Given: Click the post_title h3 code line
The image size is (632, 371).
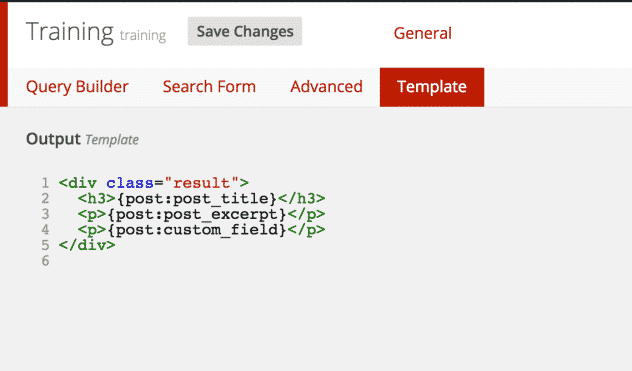Looking at the screenshot, I should (201, 198).
